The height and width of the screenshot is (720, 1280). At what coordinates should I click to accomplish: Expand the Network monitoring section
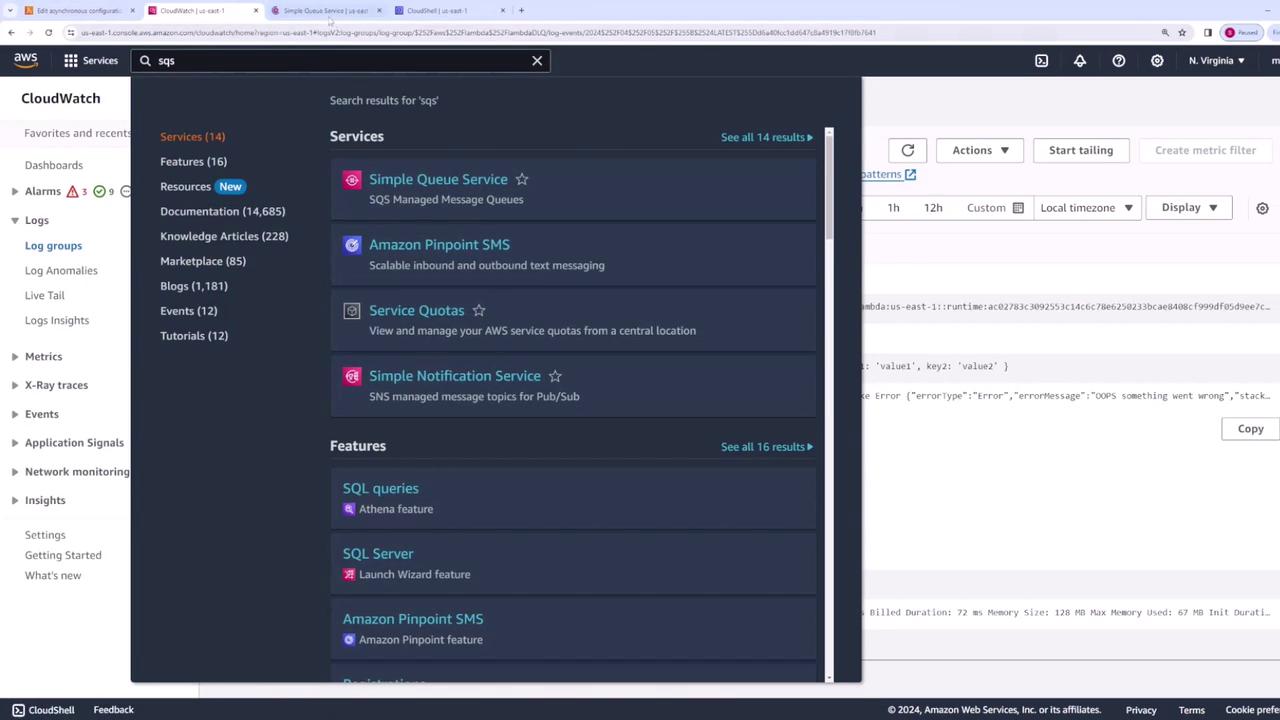(x=15, y=472)
